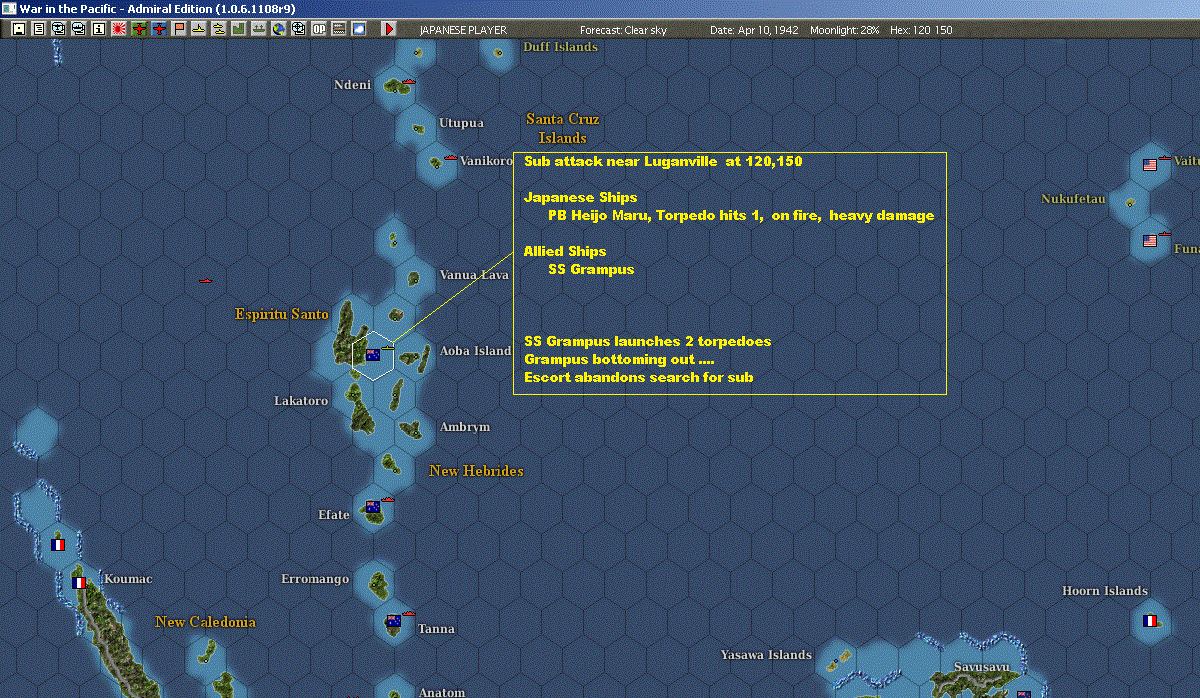Click 'Sub attack near Luganville' report heading
1200x698 pixels.
click(663, 161)
